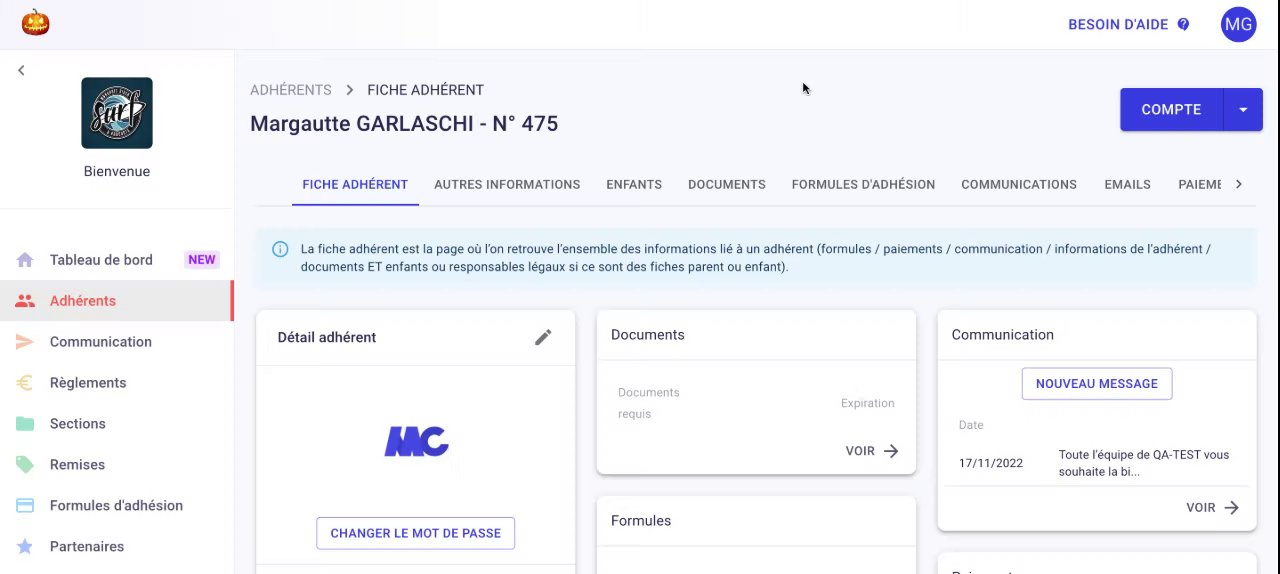Open the MG user avatar menu
1280x574 pixels.
pos(1238,24)
